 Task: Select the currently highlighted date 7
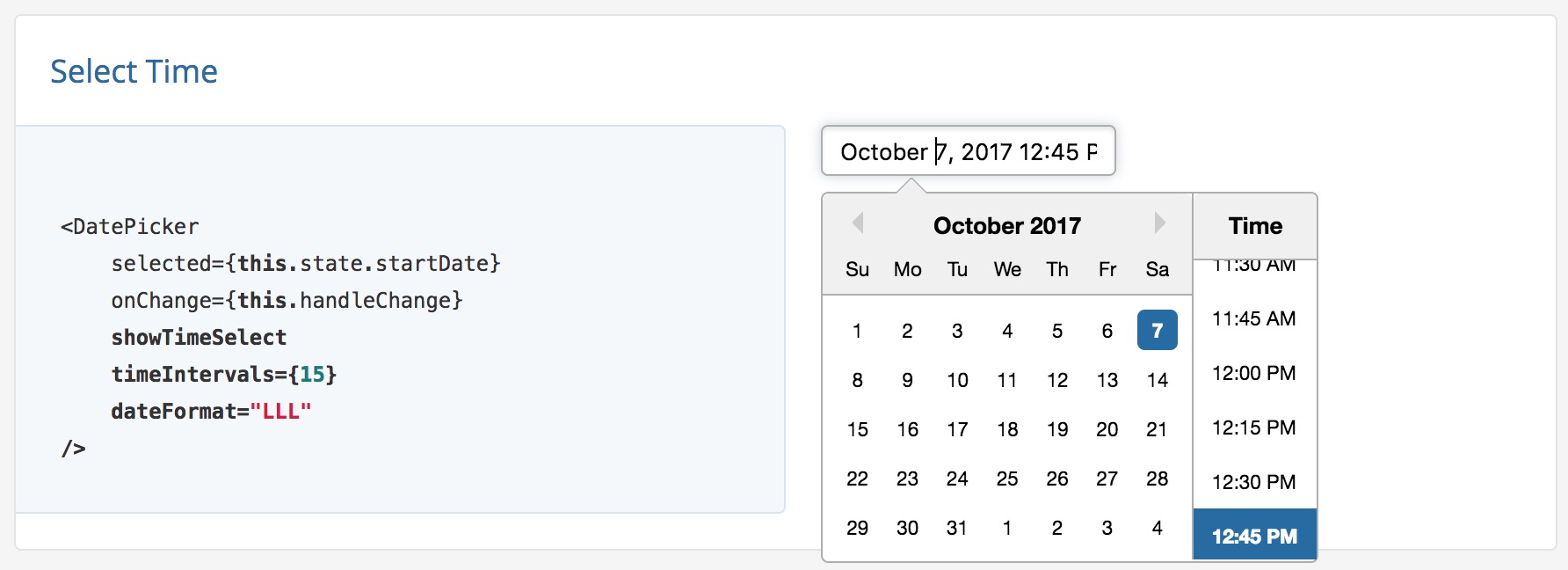[x=1158, y=331]
